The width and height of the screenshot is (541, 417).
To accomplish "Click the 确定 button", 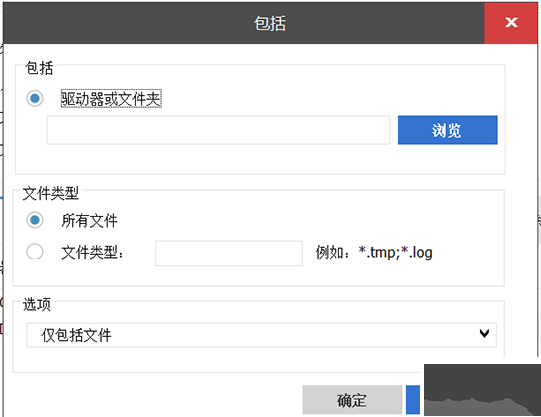I will [x=352, y=400].
